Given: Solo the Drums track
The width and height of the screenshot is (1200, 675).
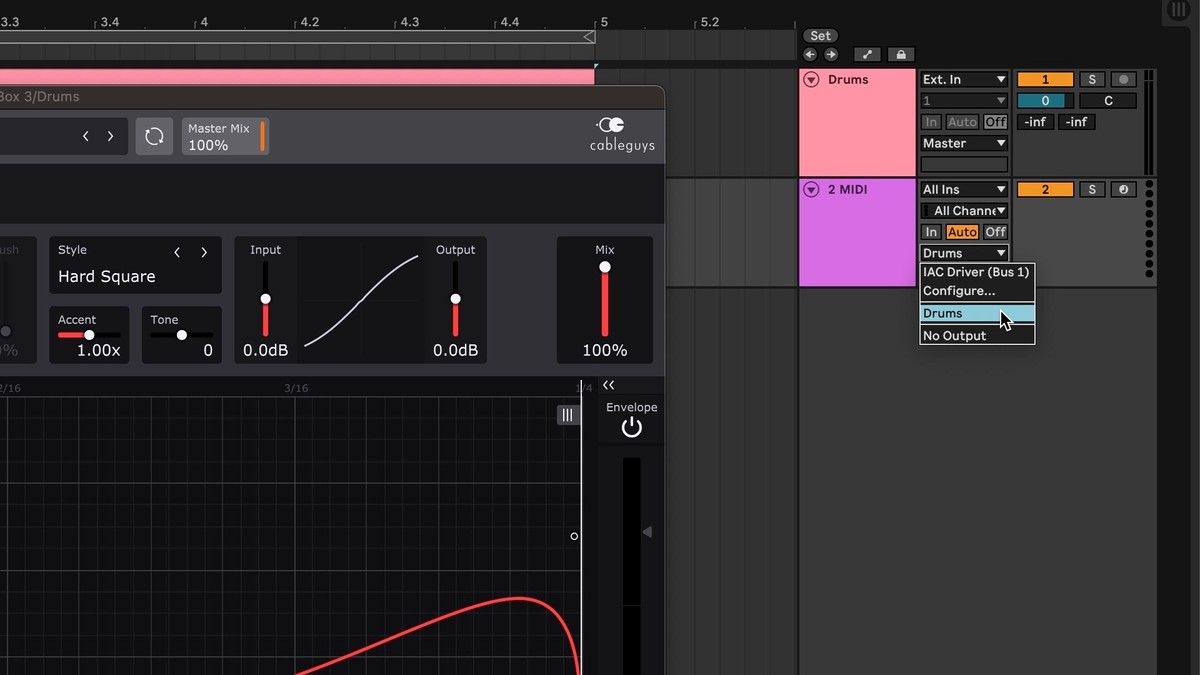Looking at the screenshot, I should tap(1092, 79).
